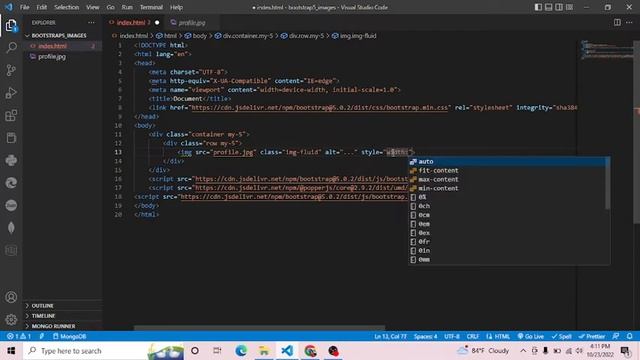Screen dimensions: 640x360
Task: Click Windows Start button
Action: coord(11,351)
